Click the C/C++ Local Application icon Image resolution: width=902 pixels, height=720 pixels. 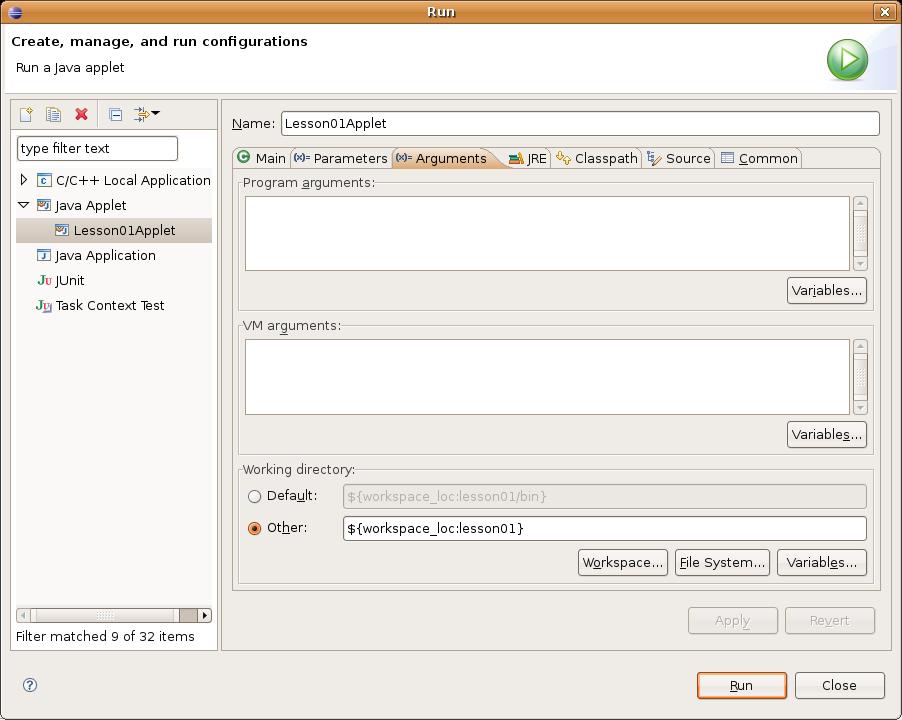(x=44, y=181)
